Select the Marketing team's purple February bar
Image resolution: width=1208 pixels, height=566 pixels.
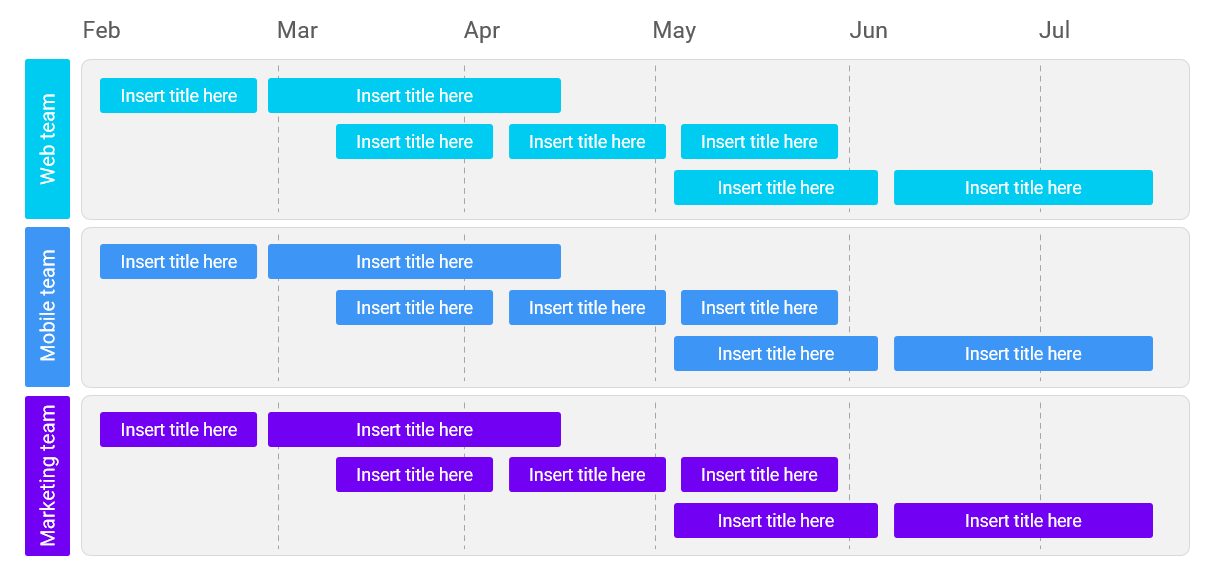click(x=178, y=430)
